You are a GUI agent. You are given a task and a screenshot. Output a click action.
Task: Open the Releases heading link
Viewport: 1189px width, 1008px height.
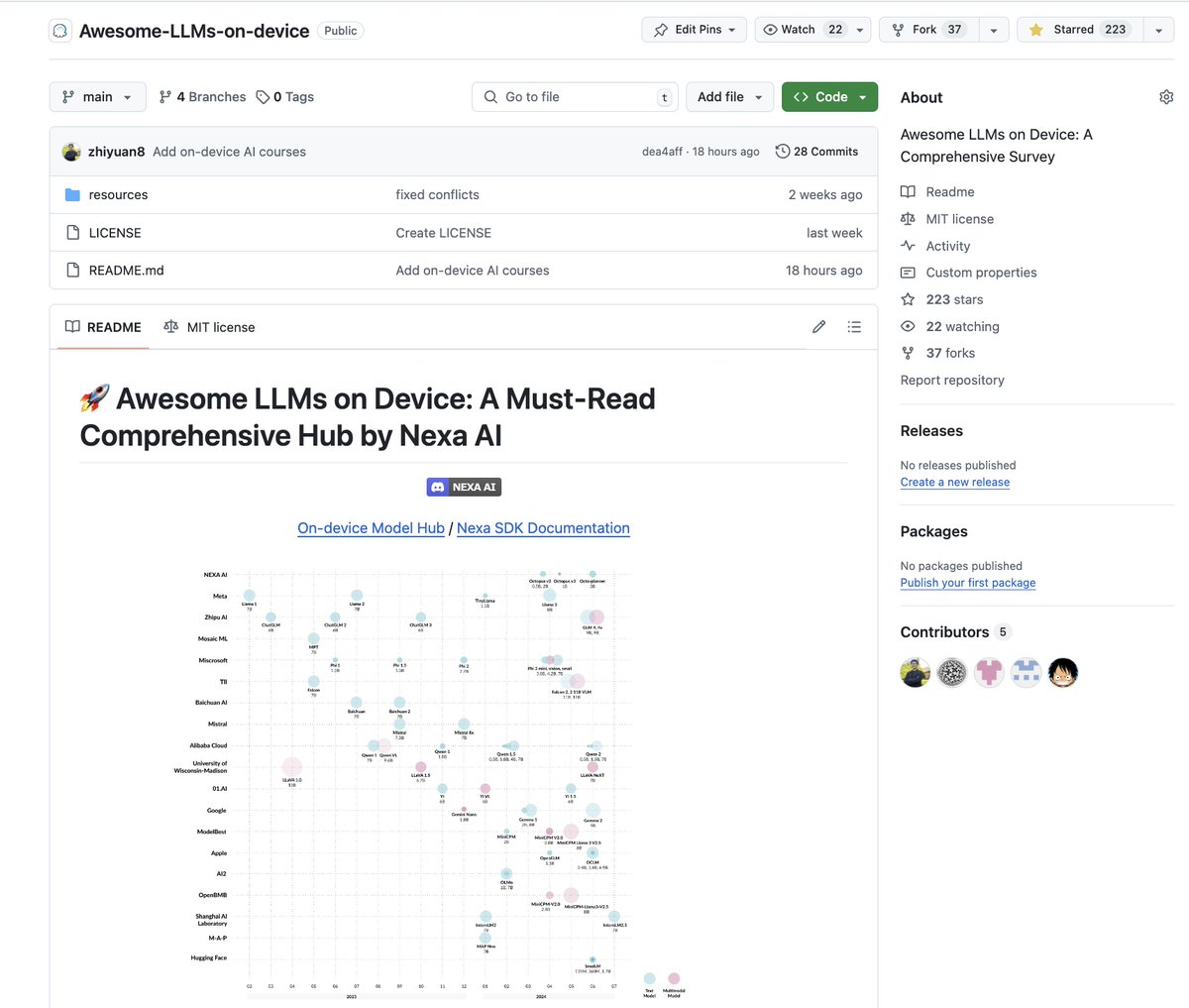click(x=931, y=431)
